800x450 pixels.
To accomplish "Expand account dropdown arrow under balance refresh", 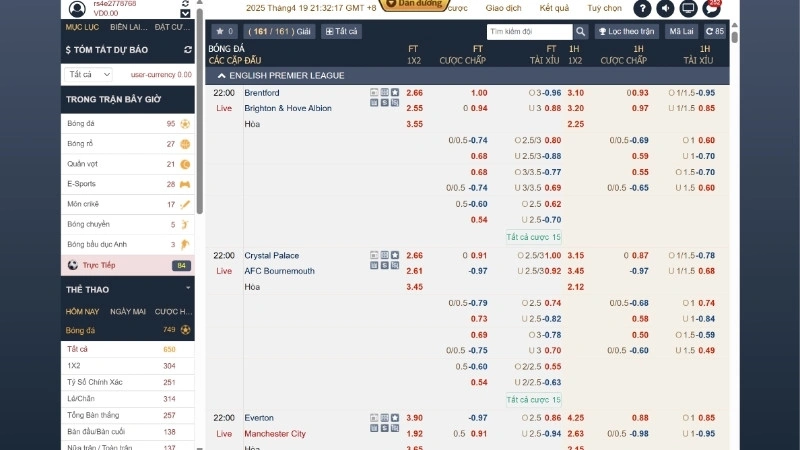I will click(185, 14).
